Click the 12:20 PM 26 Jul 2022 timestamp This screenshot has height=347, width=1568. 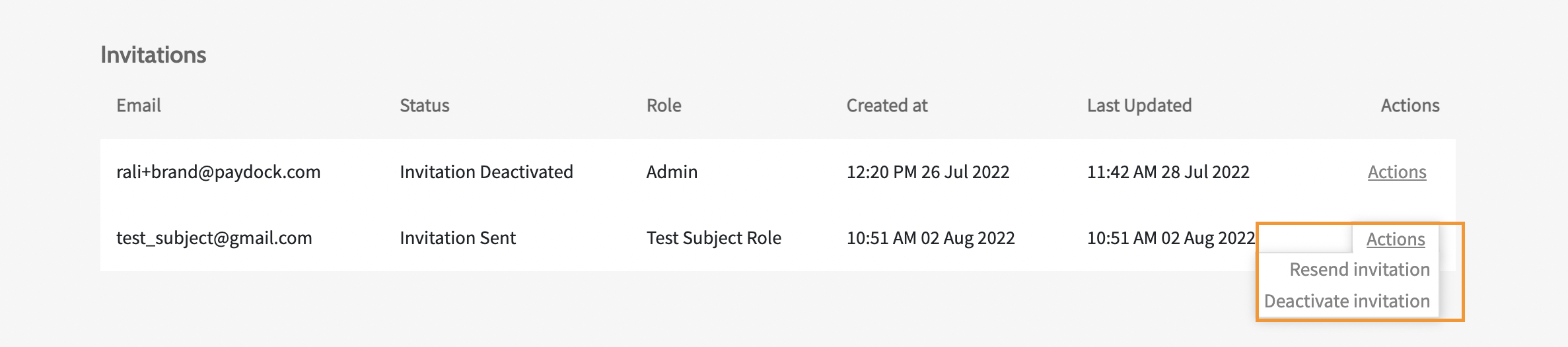927,172
